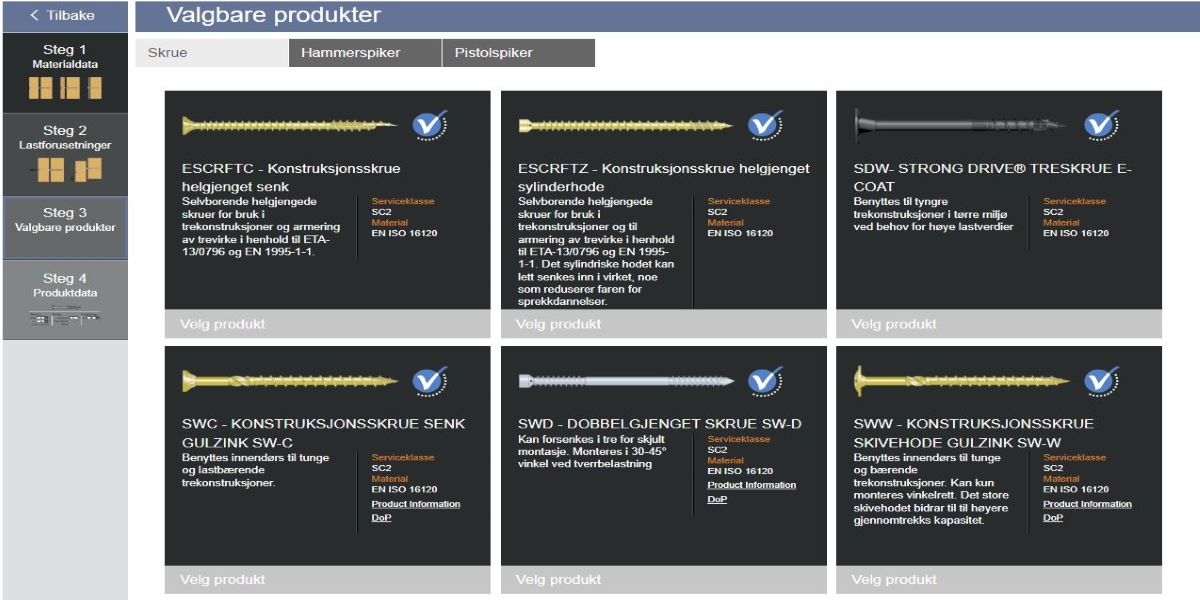Viewport: 1200px width, 600px height.
Task: Open Steg 2 Lastforusetninger step
Action: (x=65, y=154)
